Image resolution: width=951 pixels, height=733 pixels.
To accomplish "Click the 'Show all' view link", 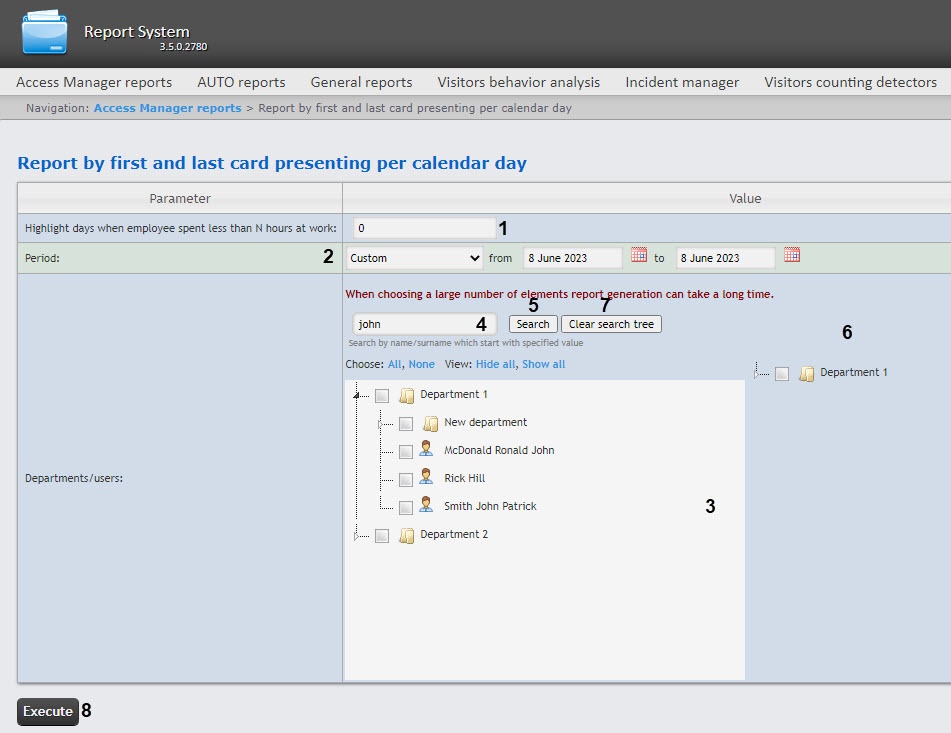I will pos(543,364).
